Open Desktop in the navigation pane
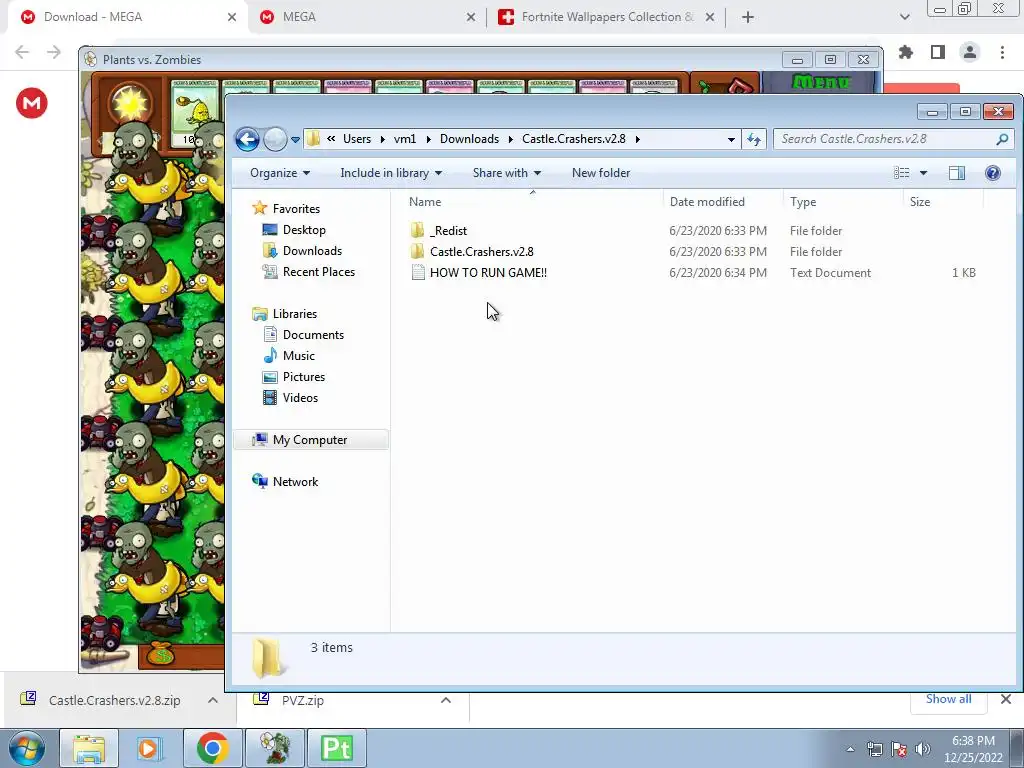The height and width of the screenshot is (768, 1024). coord(304,230)
